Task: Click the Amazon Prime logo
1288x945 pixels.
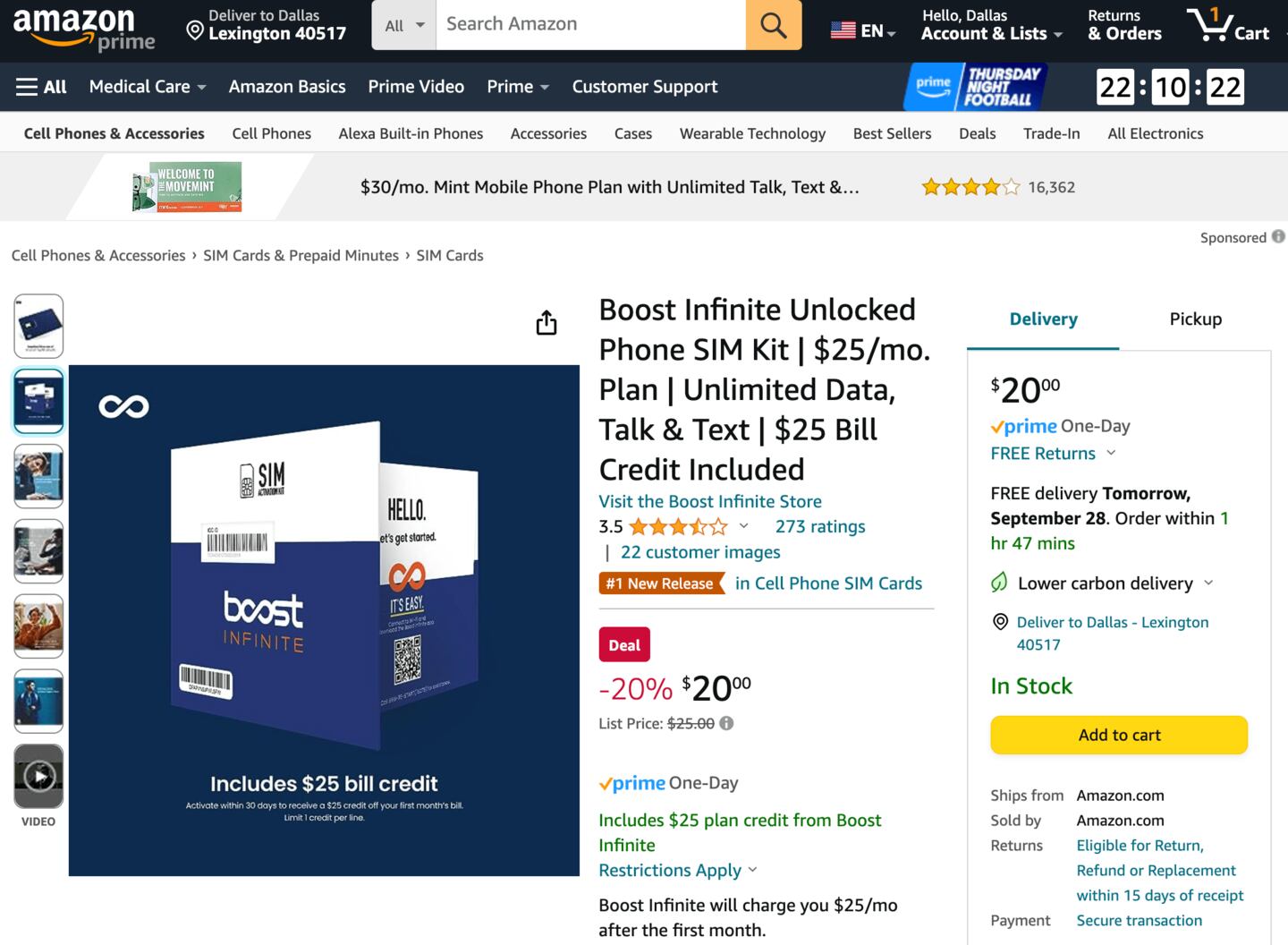Action: click(85, 29)
